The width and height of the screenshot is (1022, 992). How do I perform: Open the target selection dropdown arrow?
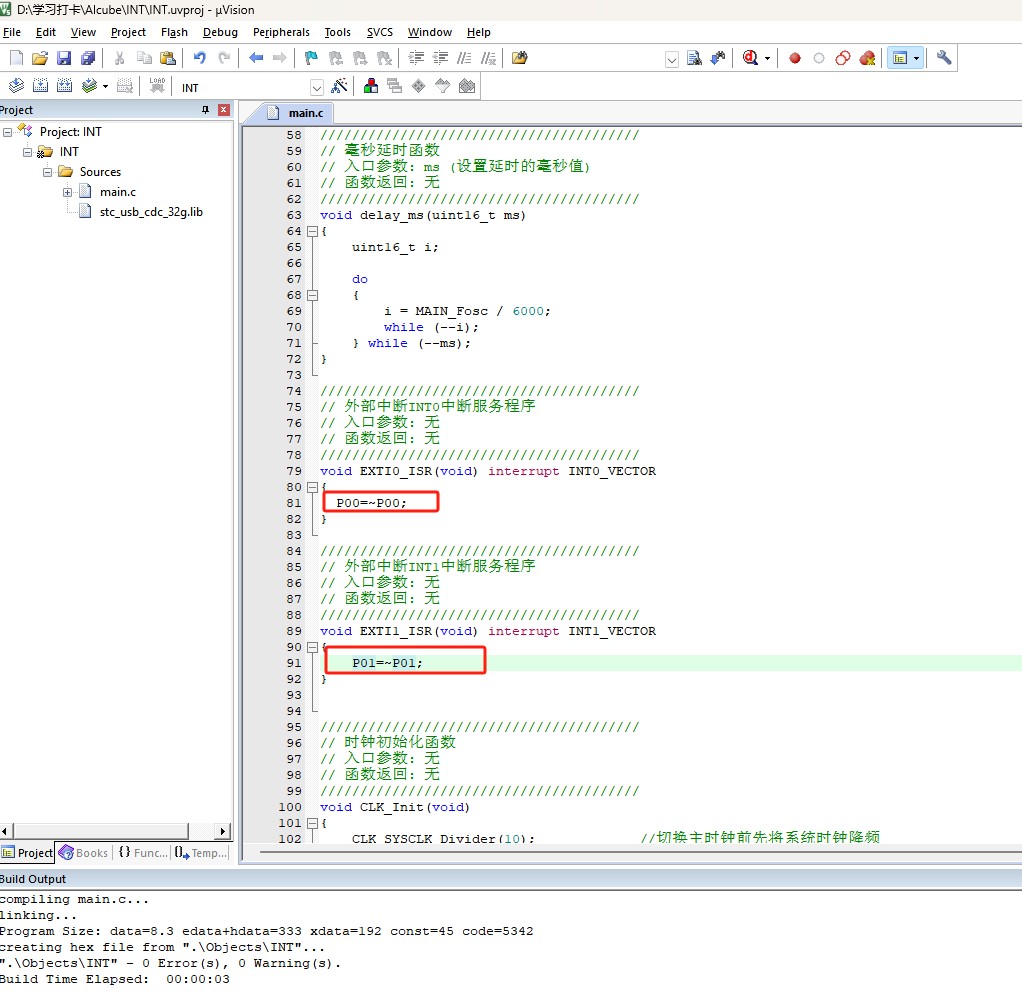pos(317,87)
